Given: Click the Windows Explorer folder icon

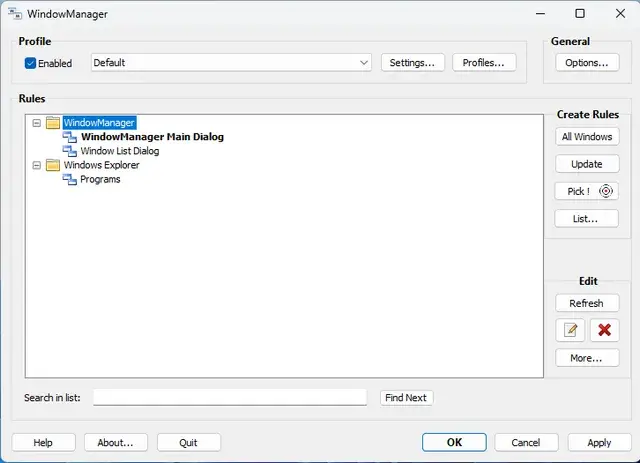Looking at the screenshot, I should click(x=53, y=165).
